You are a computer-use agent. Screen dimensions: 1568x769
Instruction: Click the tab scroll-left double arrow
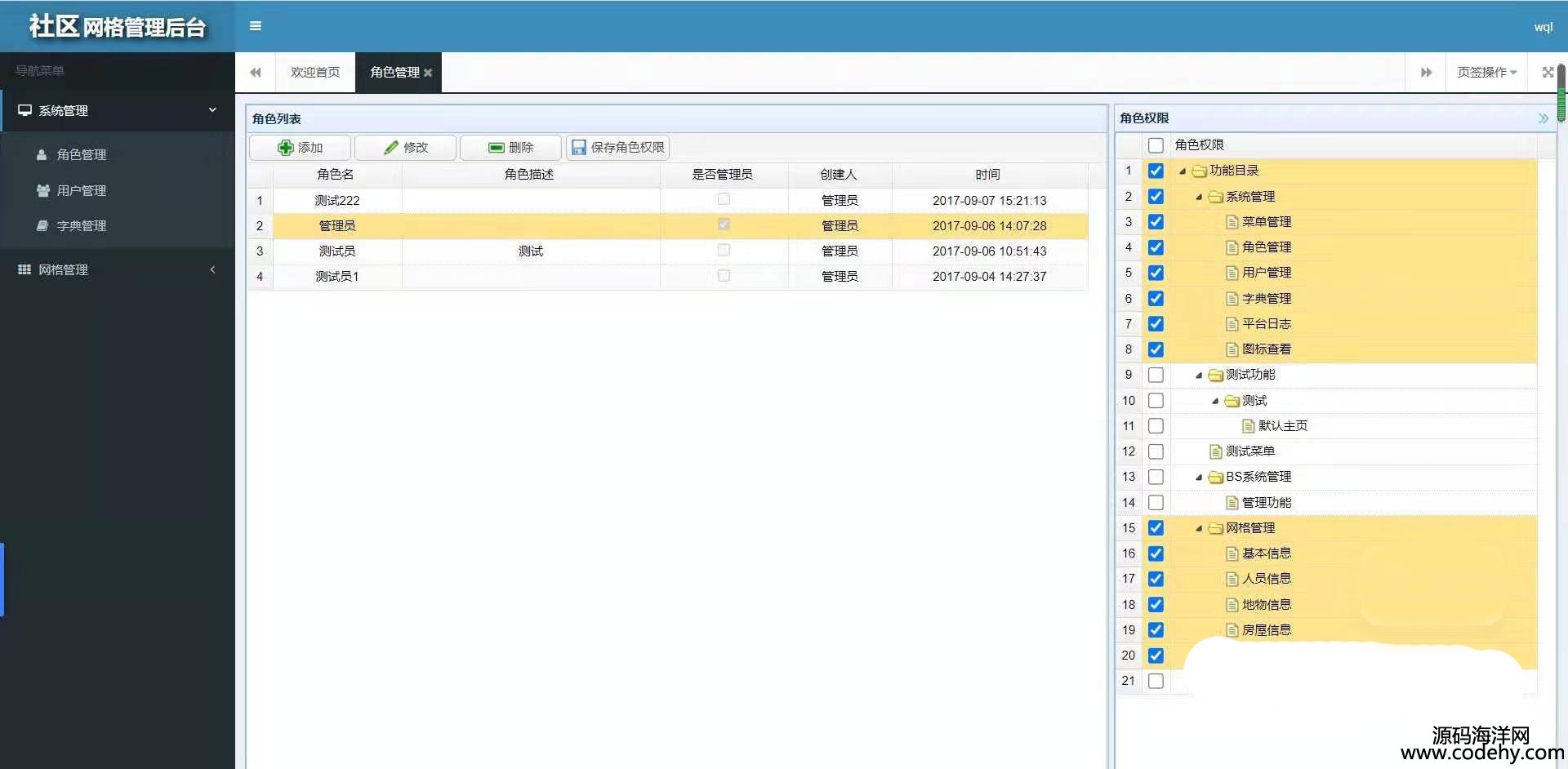coord(256,72)
